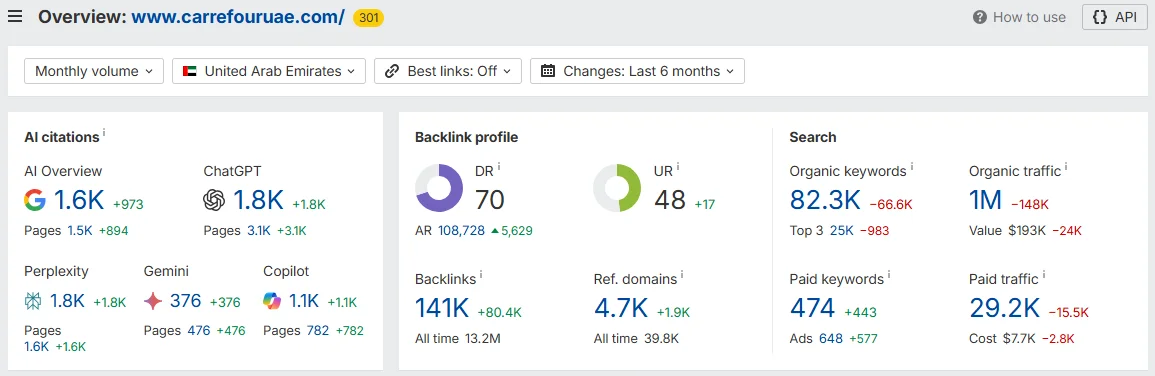Open the Ads 648 value
This screenshot has width=1155, height=376.
pyautogui.click(x=831, y=339)
